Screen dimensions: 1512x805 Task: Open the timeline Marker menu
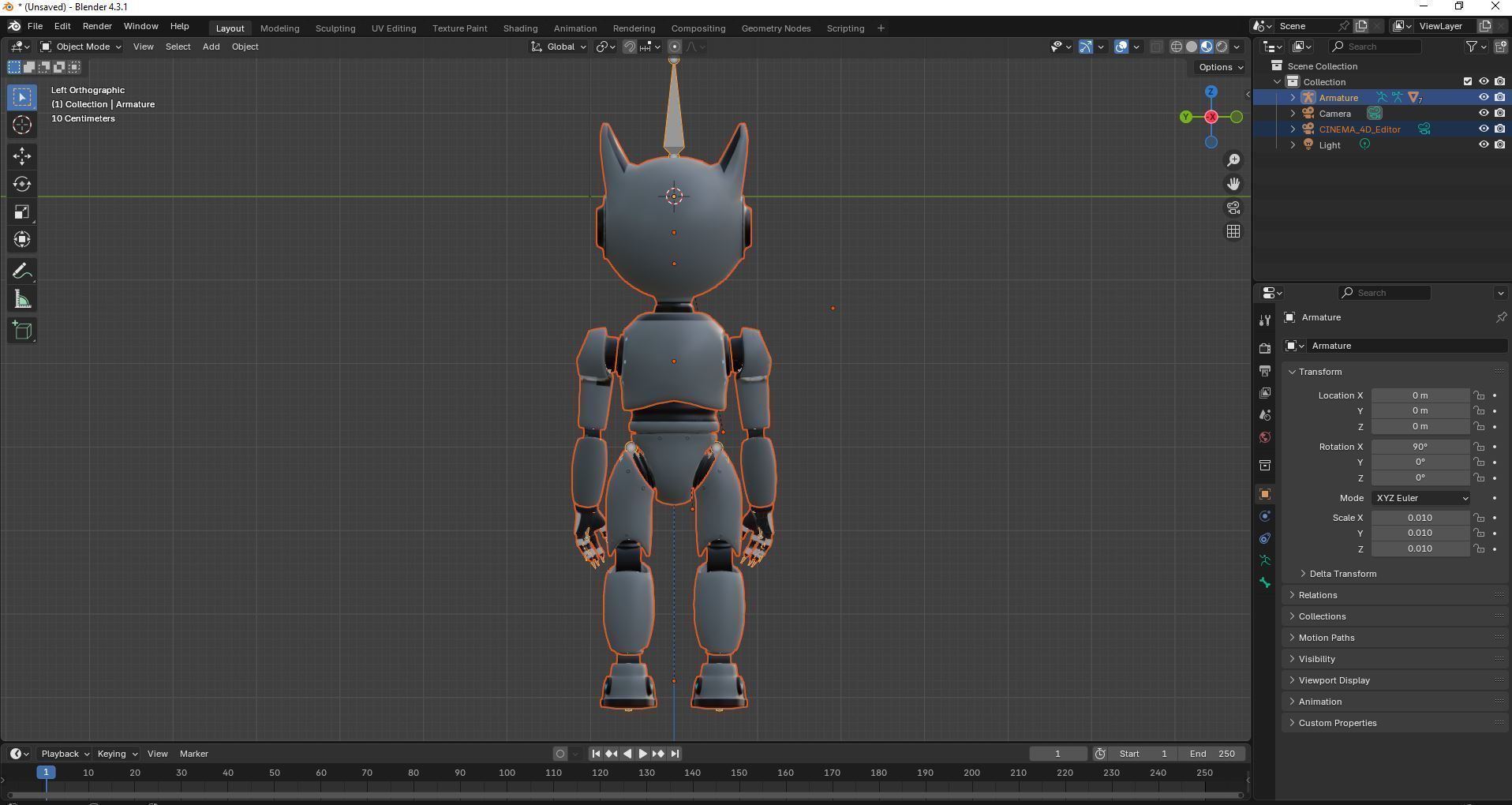[x=193, y=754]
